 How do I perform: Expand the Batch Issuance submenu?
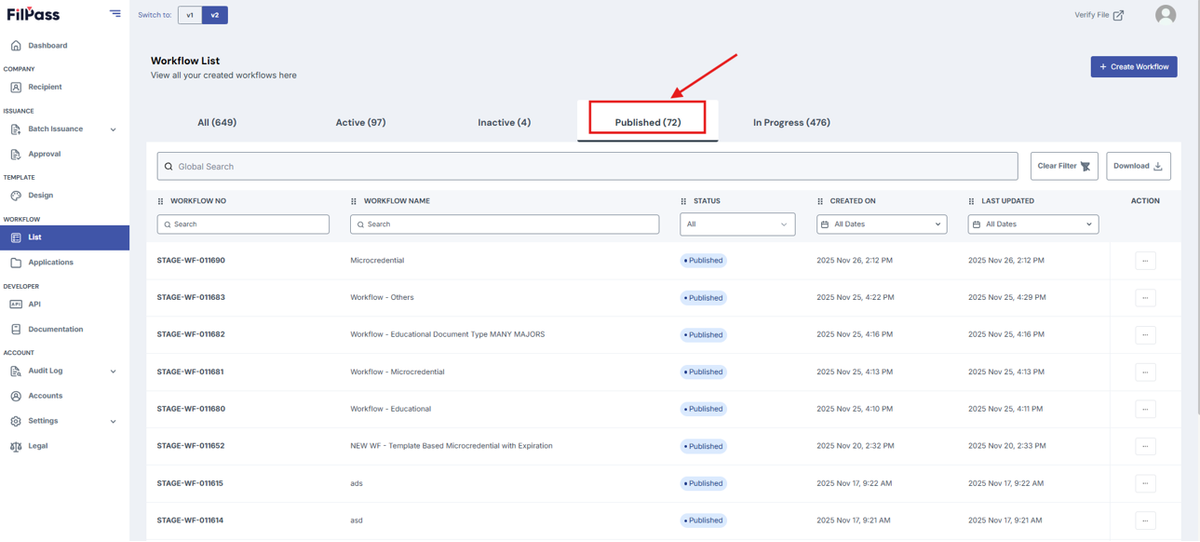113,129
